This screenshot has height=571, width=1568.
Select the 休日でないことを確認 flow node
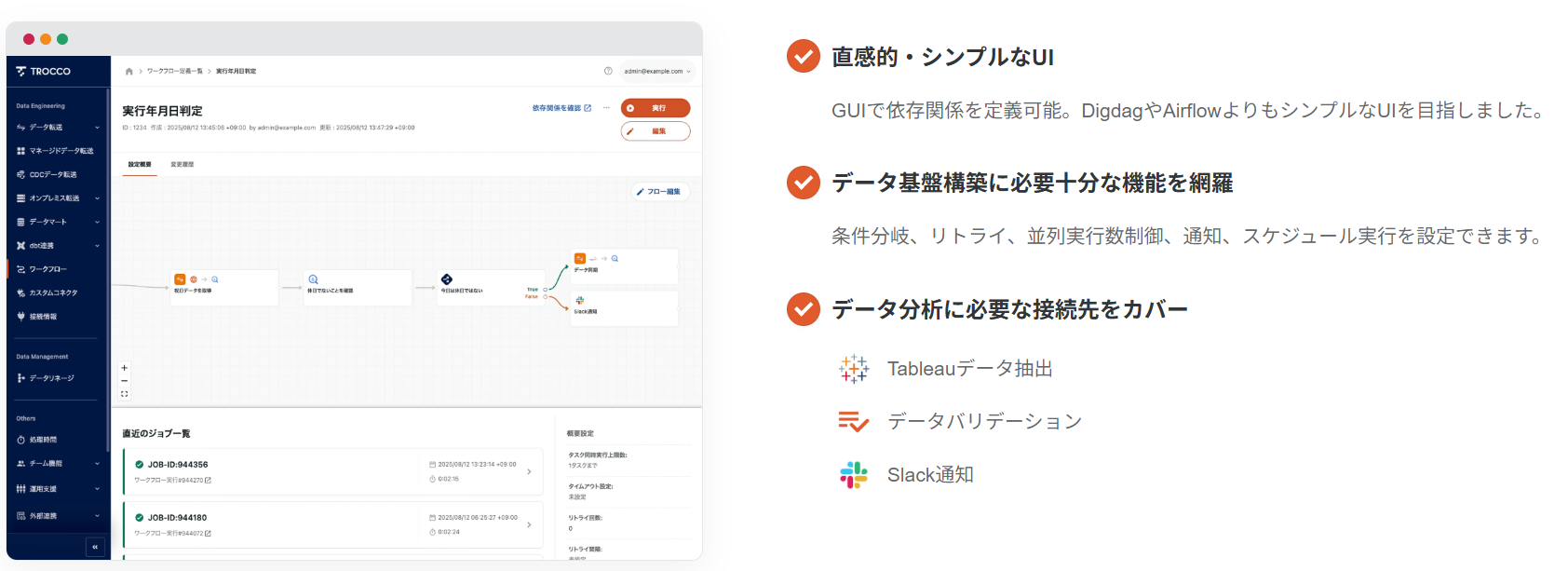point(358,288)
